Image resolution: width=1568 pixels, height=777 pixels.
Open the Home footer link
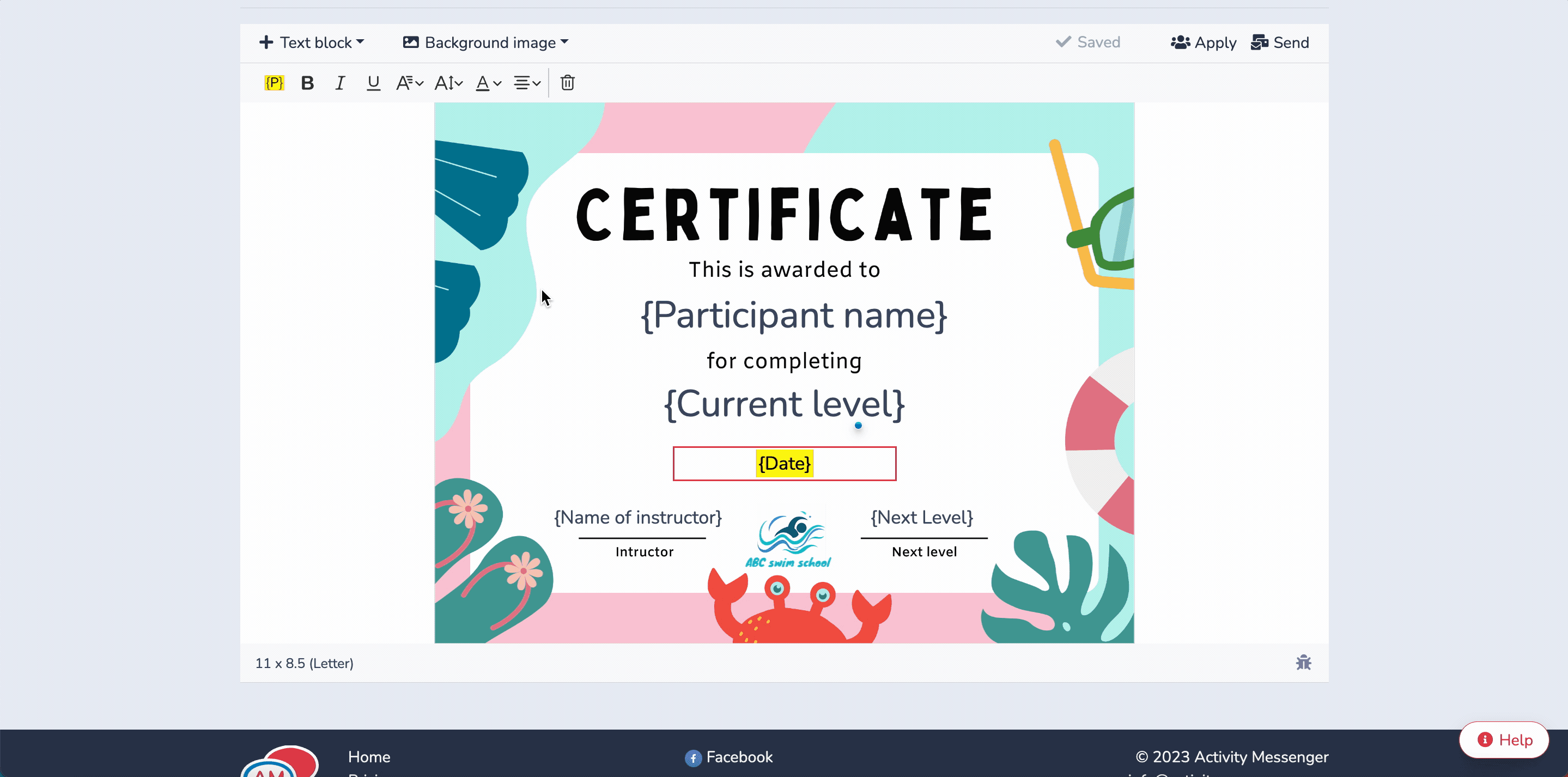point(369,757)
